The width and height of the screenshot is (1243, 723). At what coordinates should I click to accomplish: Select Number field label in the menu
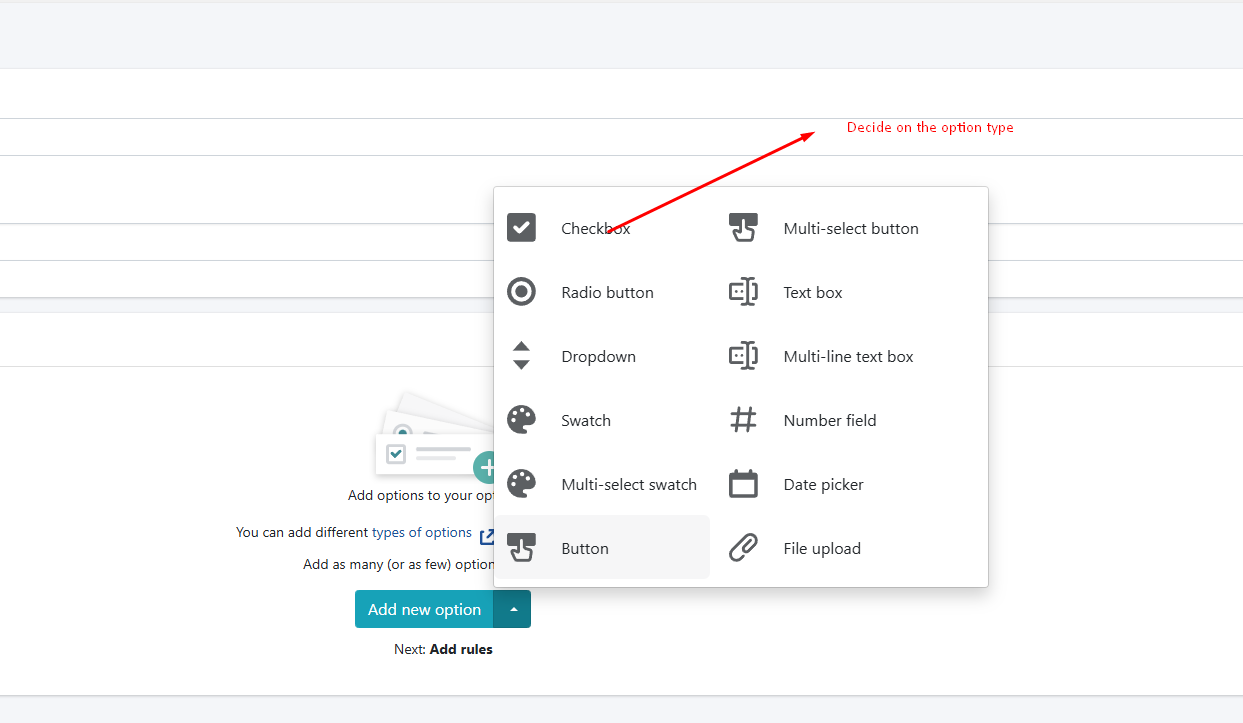point(830,420)
